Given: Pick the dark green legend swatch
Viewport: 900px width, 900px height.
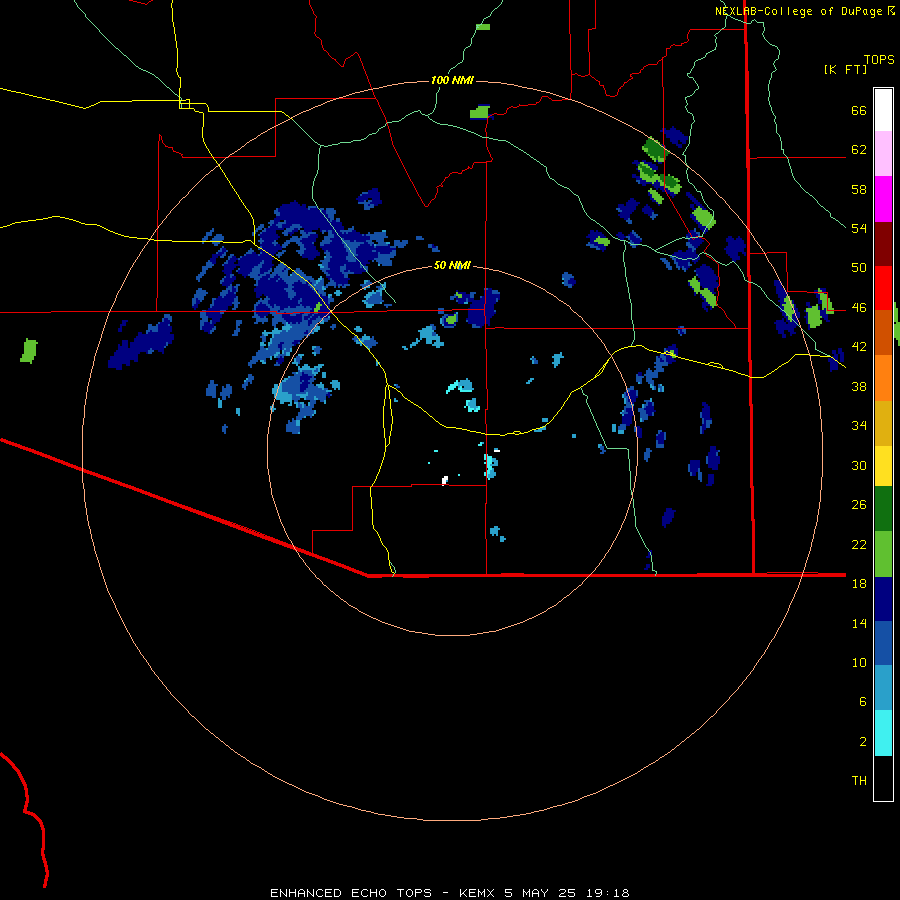Looking at the screenshot, I should (x=883, y=509).
